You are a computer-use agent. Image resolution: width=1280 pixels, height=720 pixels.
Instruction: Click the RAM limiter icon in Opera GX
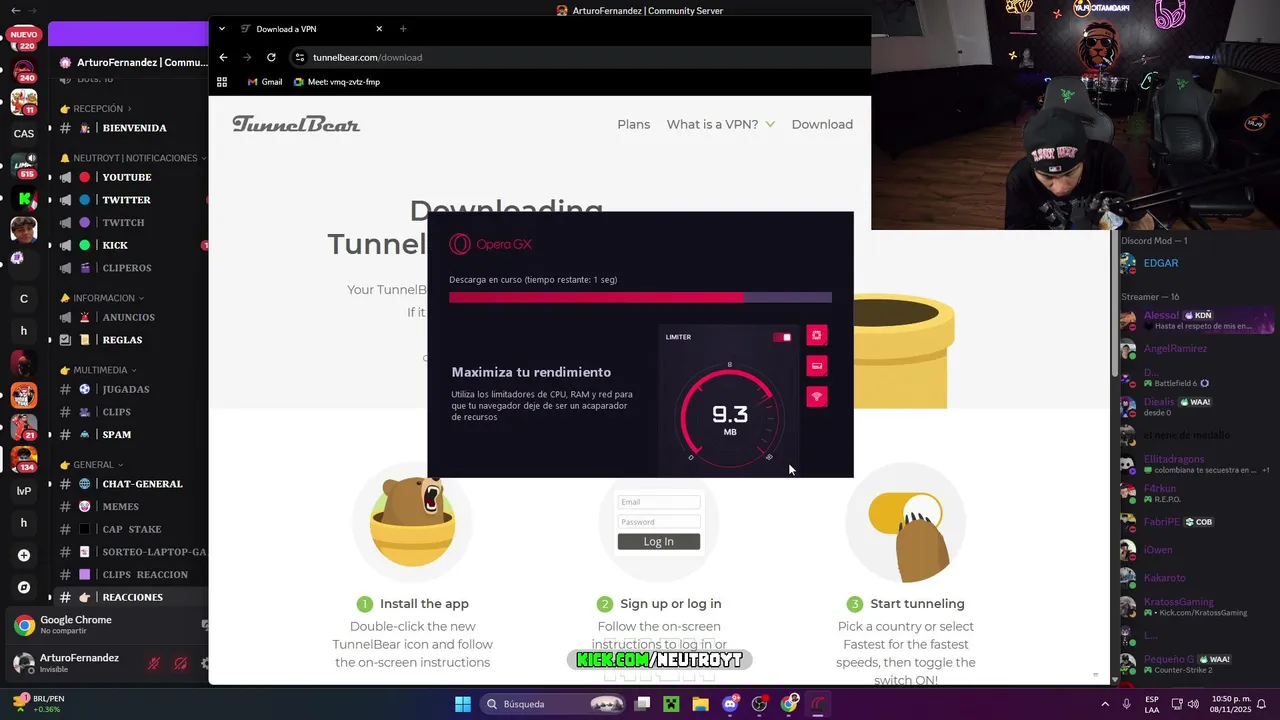tap(816, 366)
